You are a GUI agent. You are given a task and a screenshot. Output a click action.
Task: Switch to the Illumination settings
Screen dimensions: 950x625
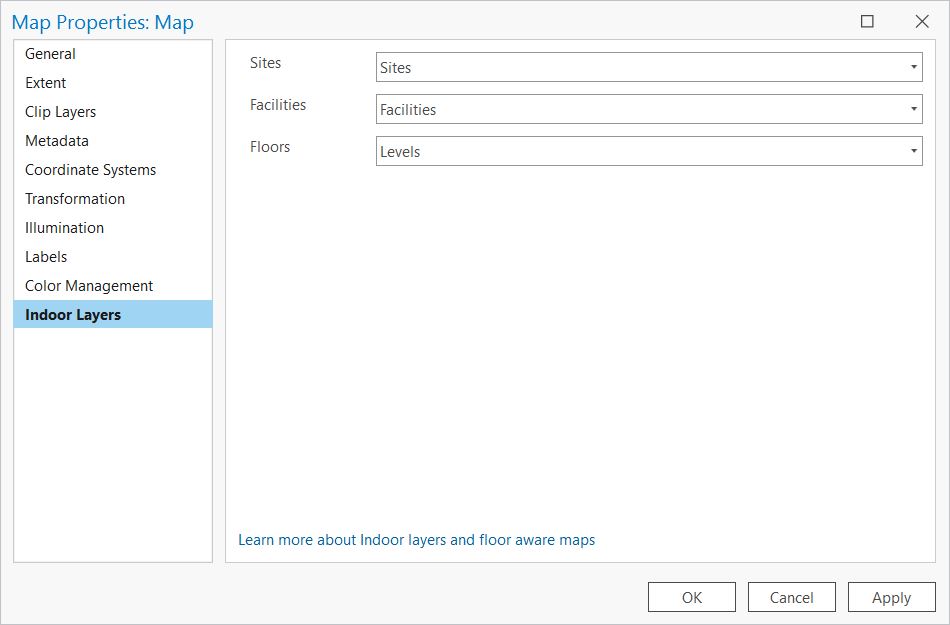(x=64, y=228)
